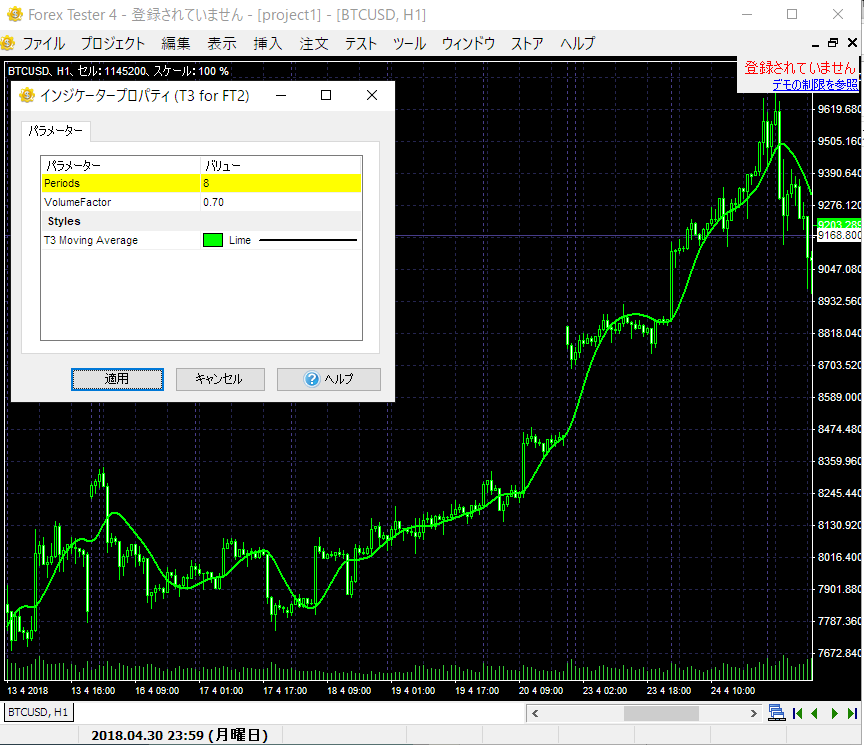The image size is (864, 745).
Task: Maximize the indicator properties dialog
Action: click(326, 95)
